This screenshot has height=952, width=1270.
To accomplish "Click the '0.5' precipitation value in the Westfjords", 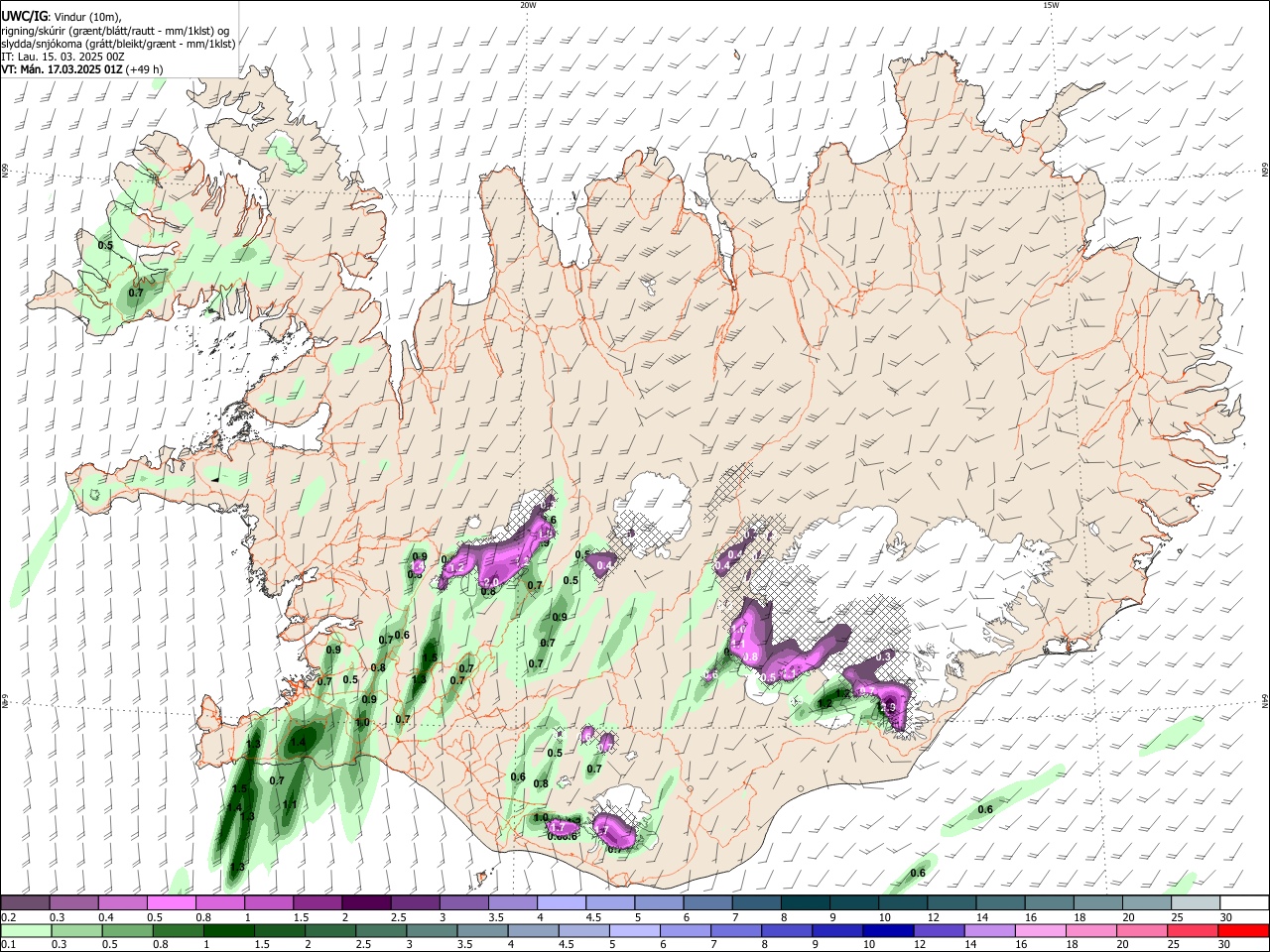I will (x=105, y=245).
